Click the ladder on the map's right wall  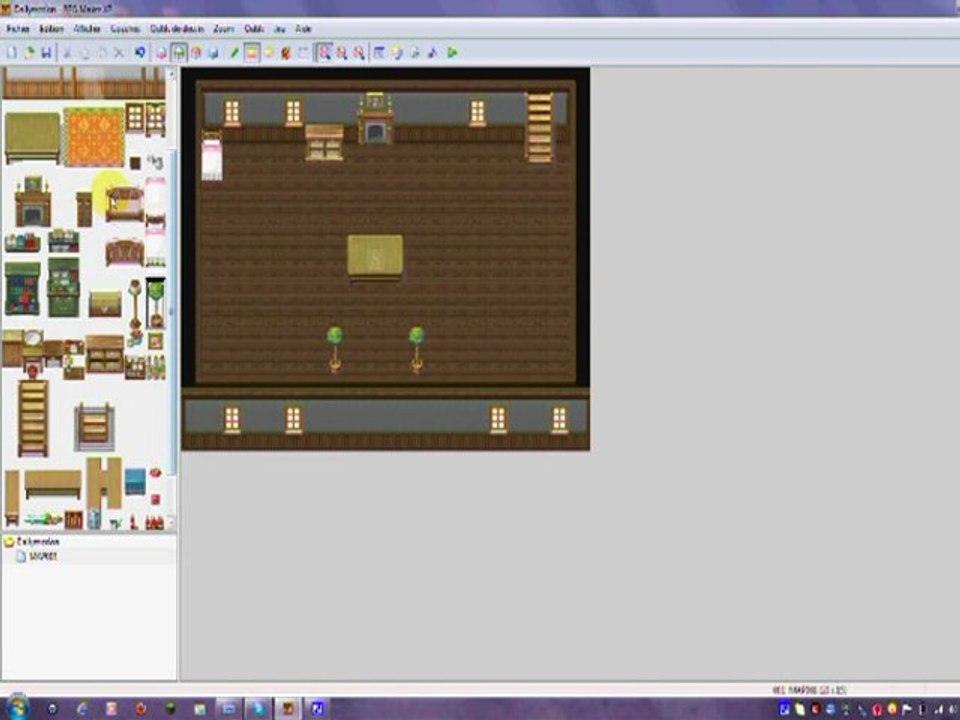pyautogui.click(x=539, y=127)
